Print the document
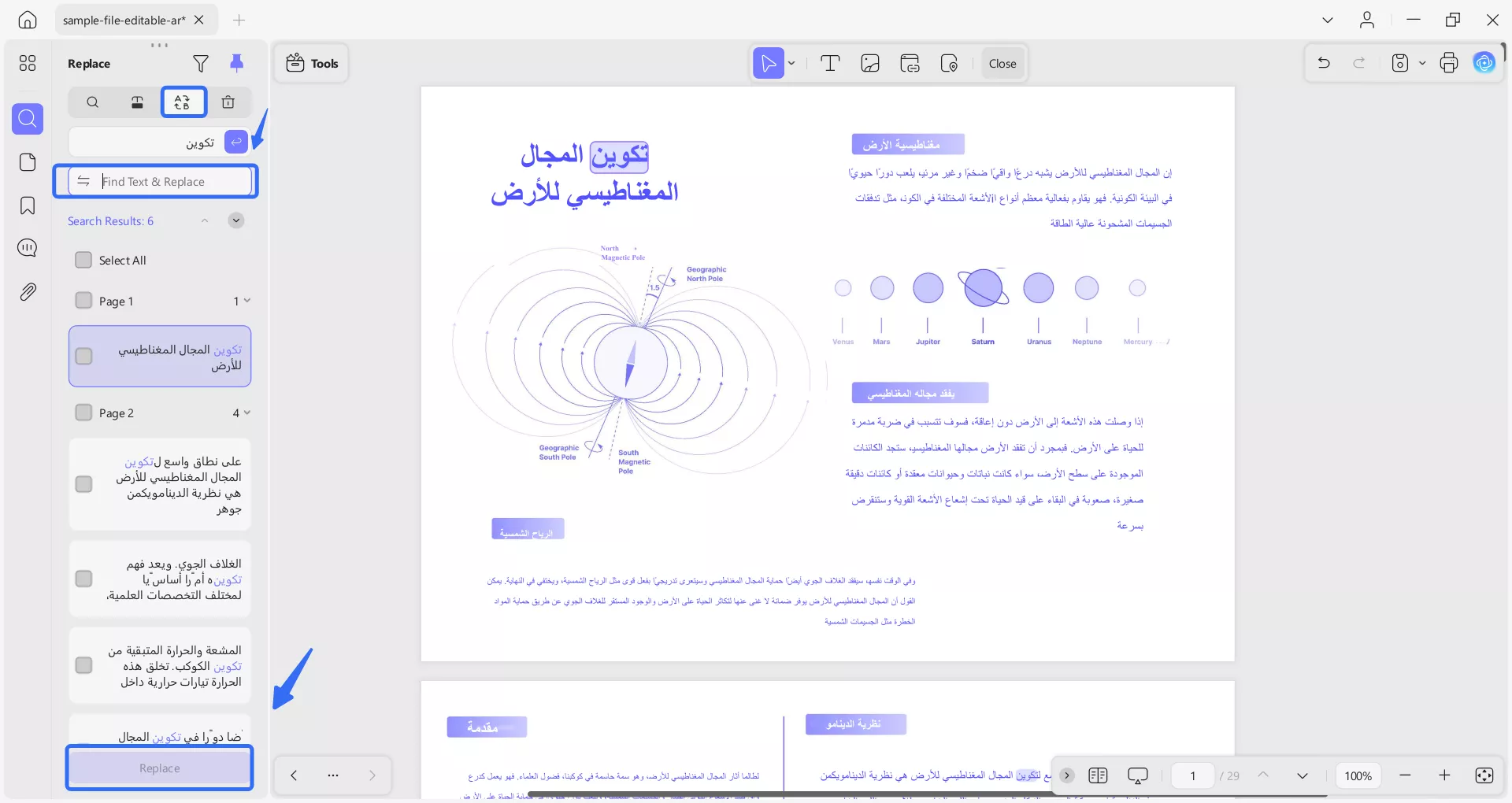The width and height of the screenshot is (1512, 803). [1449, 63]
